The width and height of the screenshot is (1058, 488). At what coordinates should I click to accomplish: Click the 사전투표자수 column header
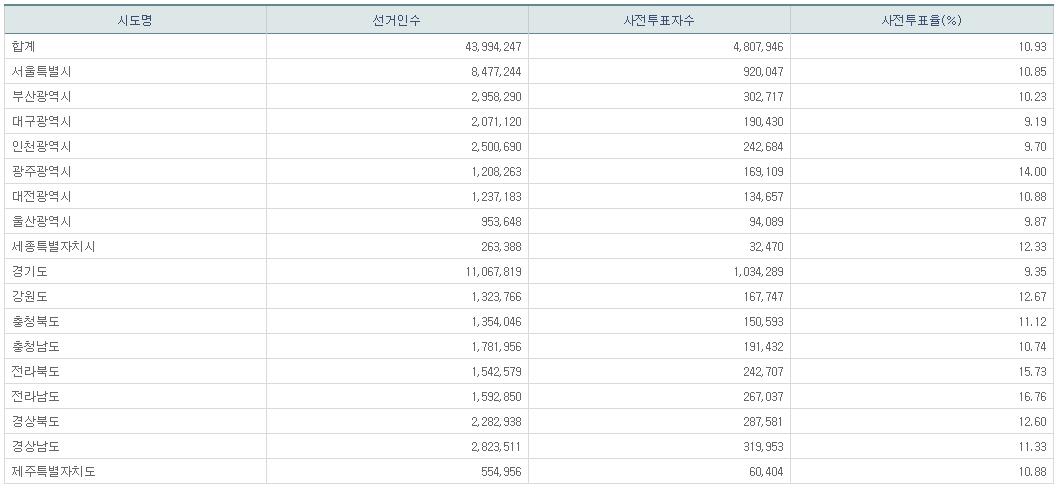pos(659,20)
